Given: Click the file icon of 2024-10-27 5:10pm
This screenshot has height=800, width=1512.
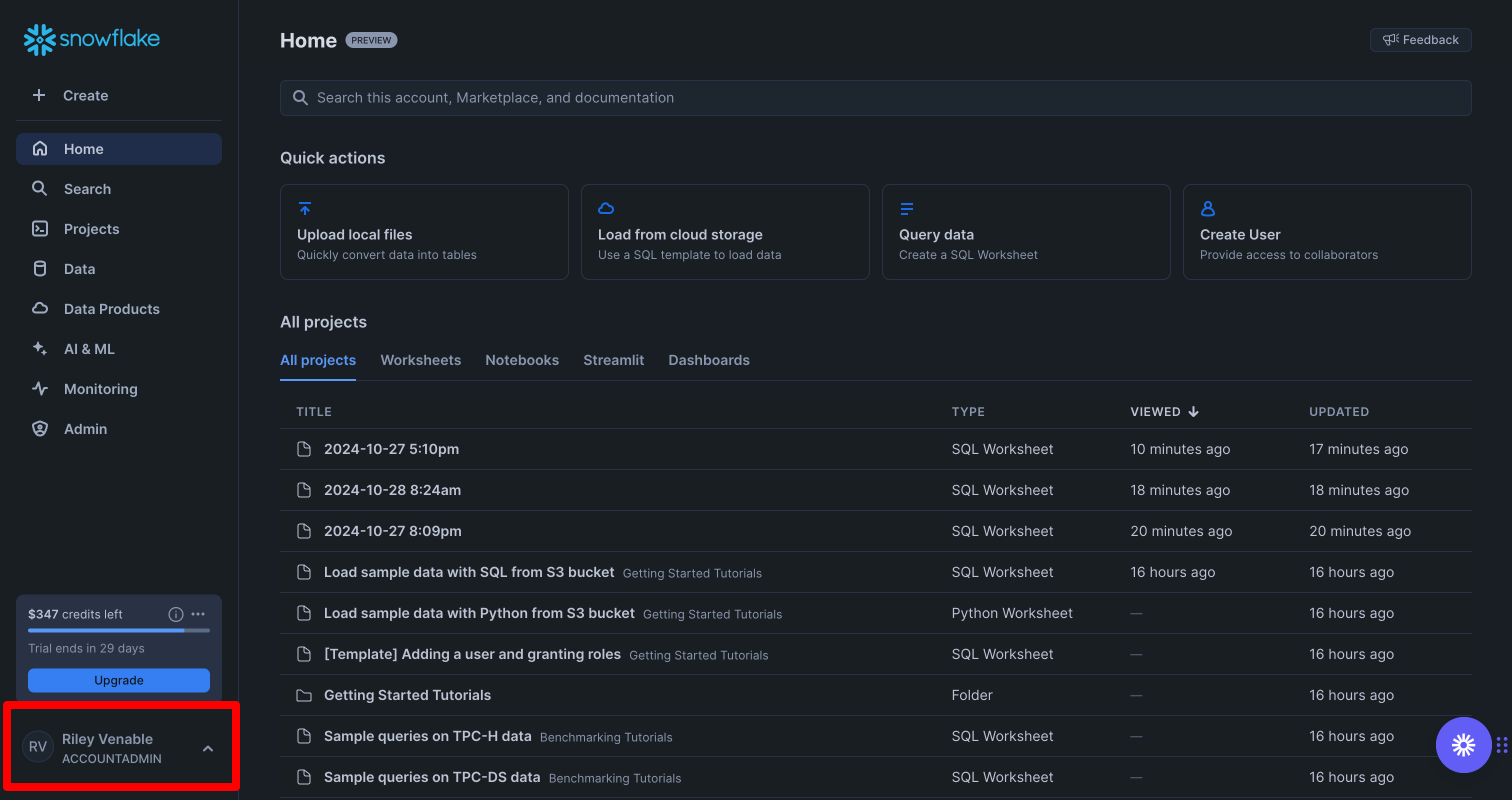Looking at the screenshot, I should tap(304, 449).
